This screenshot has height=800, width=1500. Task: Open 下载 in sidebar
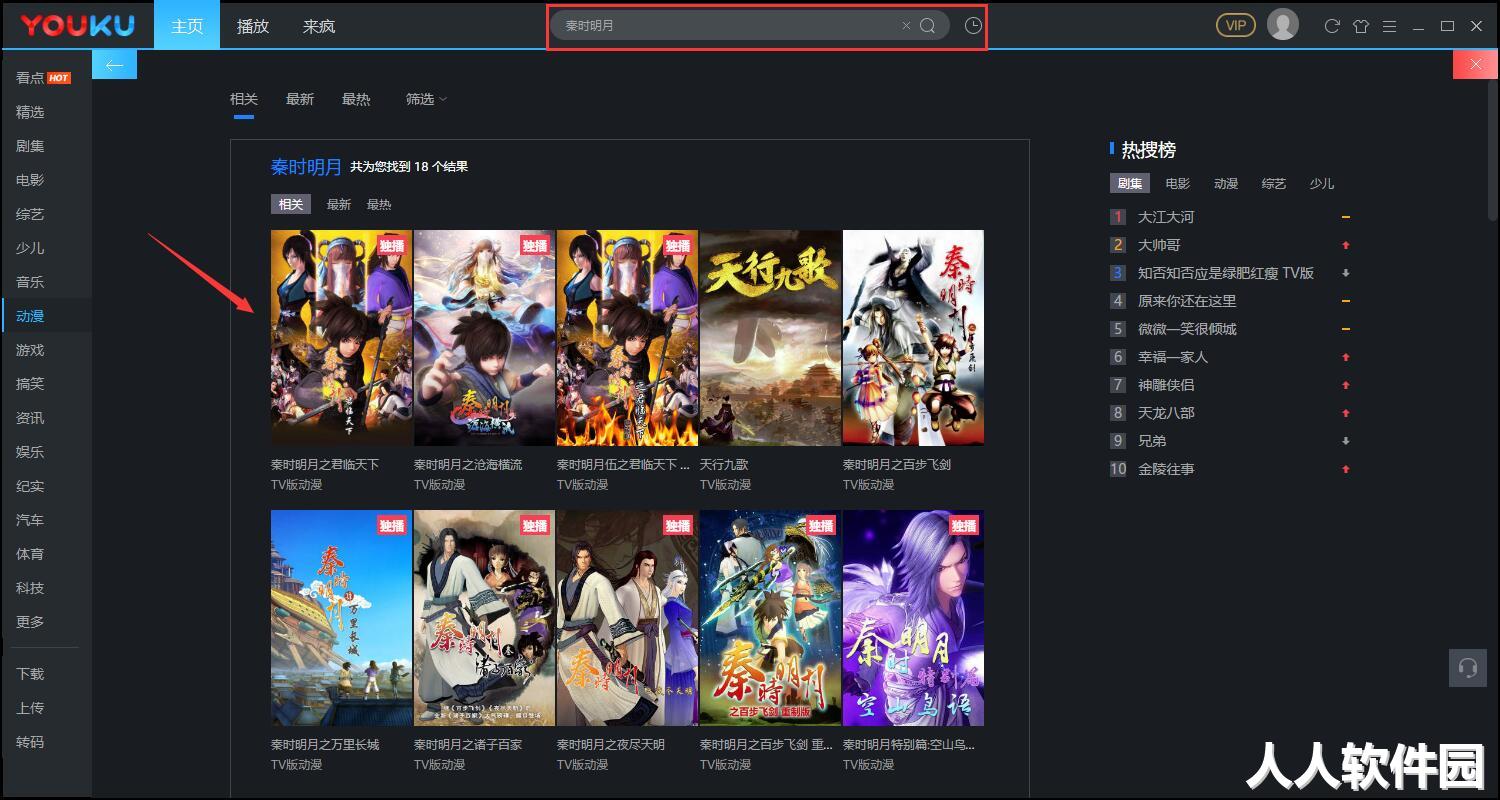click(30, 674)
